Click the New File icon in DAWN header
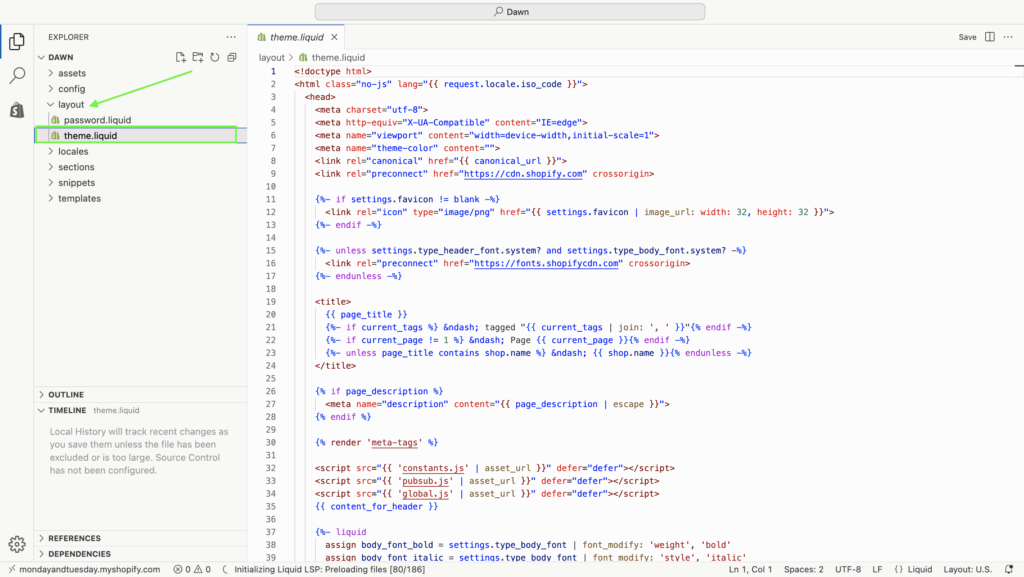This screenshot has height=577, width=1024. (180, 57)
